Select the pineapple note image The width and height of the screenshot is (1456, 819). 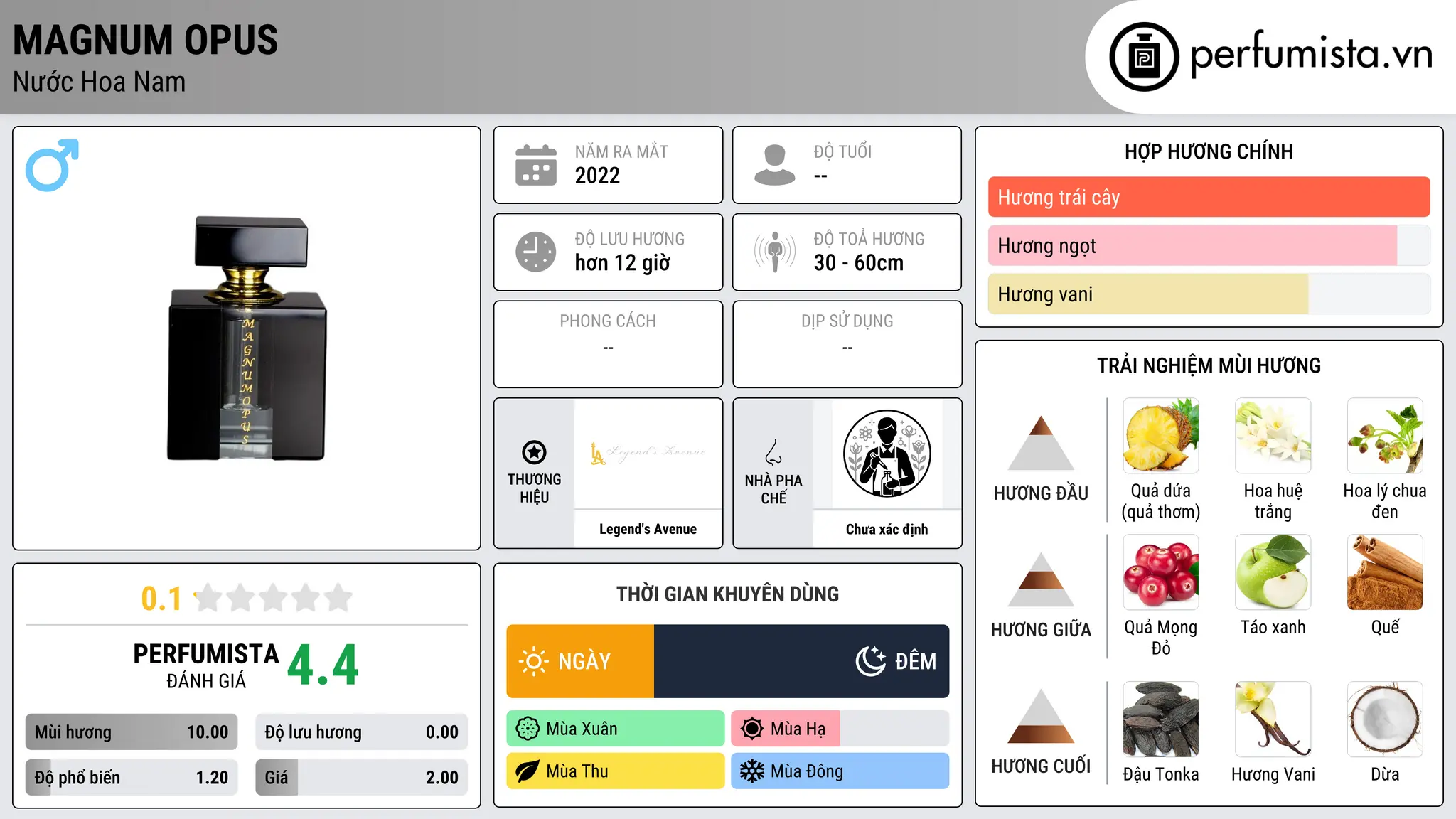click(x=1161, y=436)
